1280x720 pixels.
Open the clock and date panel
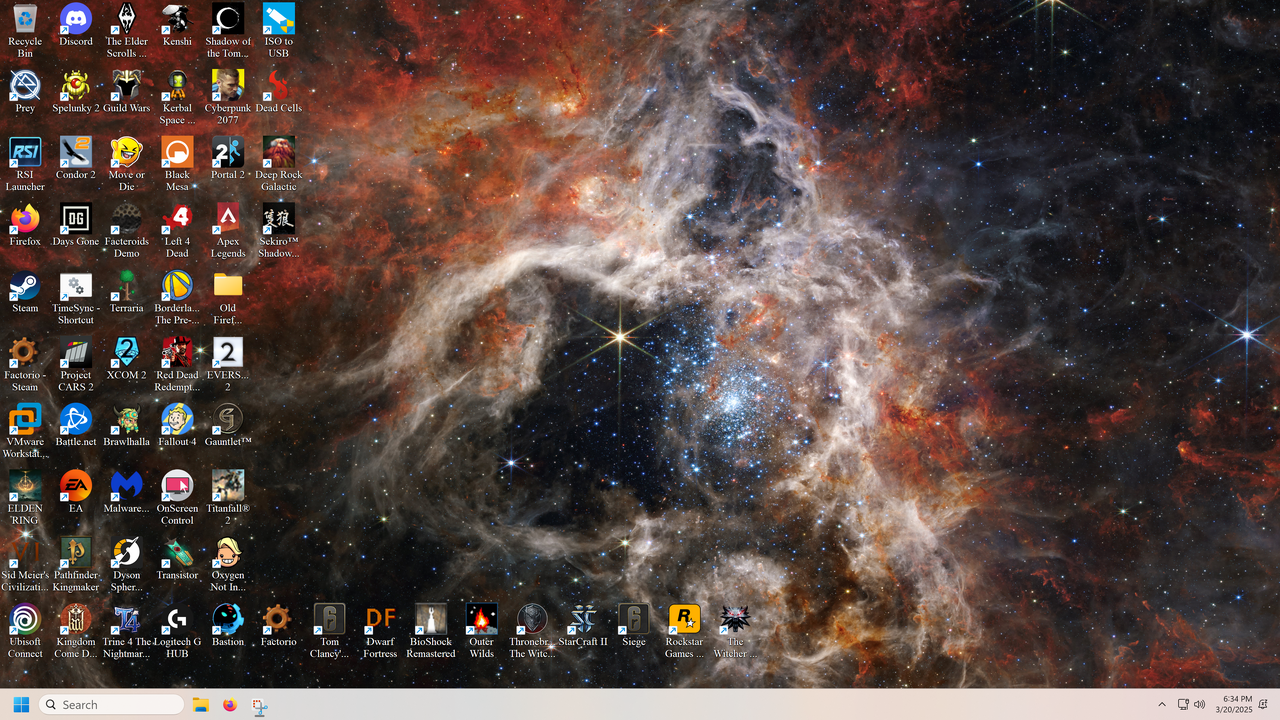click(x=1233, y=705)
